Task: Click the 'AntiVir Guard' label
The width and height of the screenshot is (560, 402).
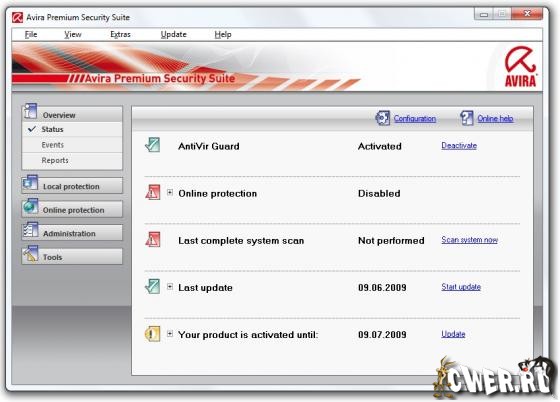Action: 209,146
